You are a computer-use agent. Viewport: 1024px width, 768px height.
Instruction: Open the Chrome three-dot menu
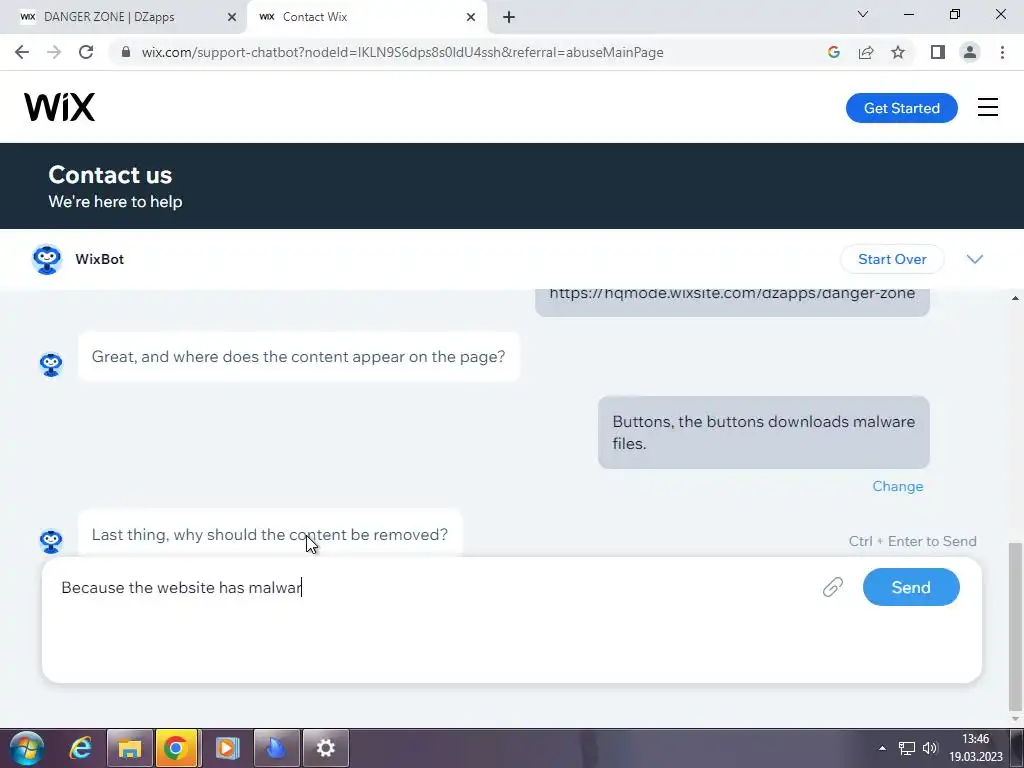coord(1002,52)
